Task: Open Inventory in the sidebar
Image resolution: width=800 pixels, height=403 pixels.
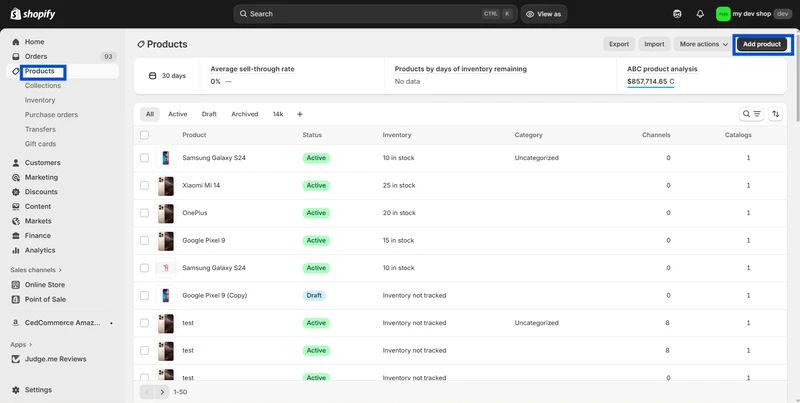Action: [40, 100]
